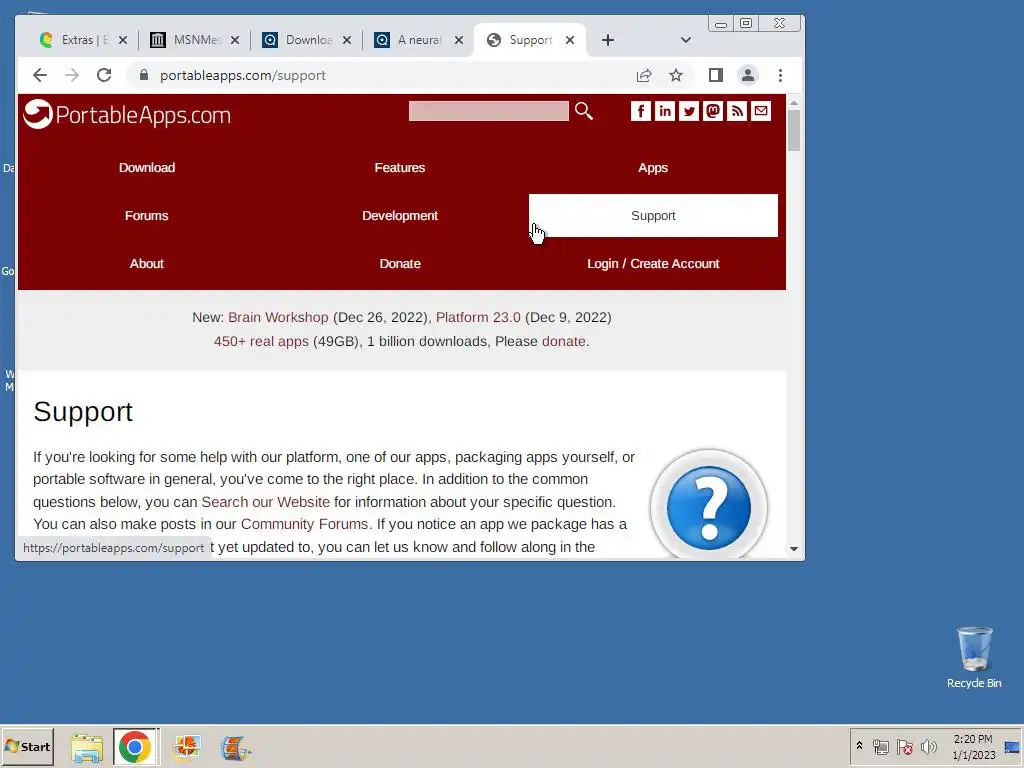
Task: Click the page scrollbar thumb
Action: coord(793,130)
